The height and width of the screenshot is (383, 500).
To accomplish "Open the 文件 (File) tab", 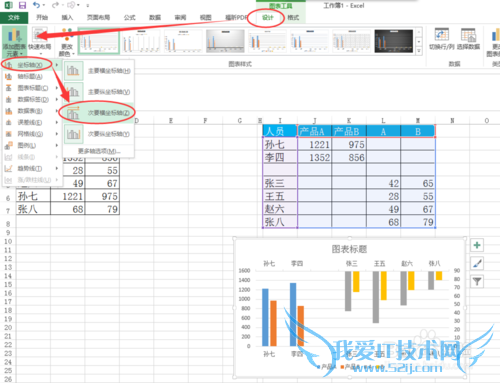I will (x=14, y=17).
